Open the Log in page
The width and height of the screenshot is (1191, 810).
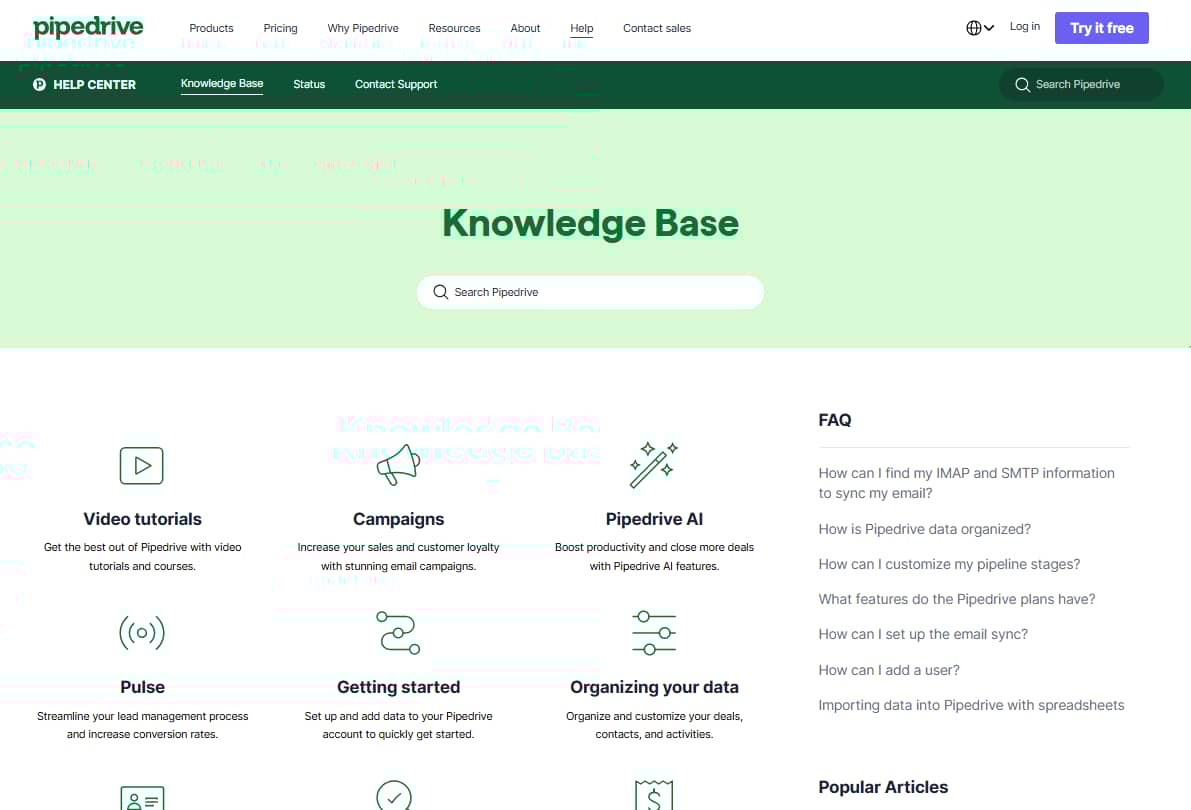click(1025, 26)
